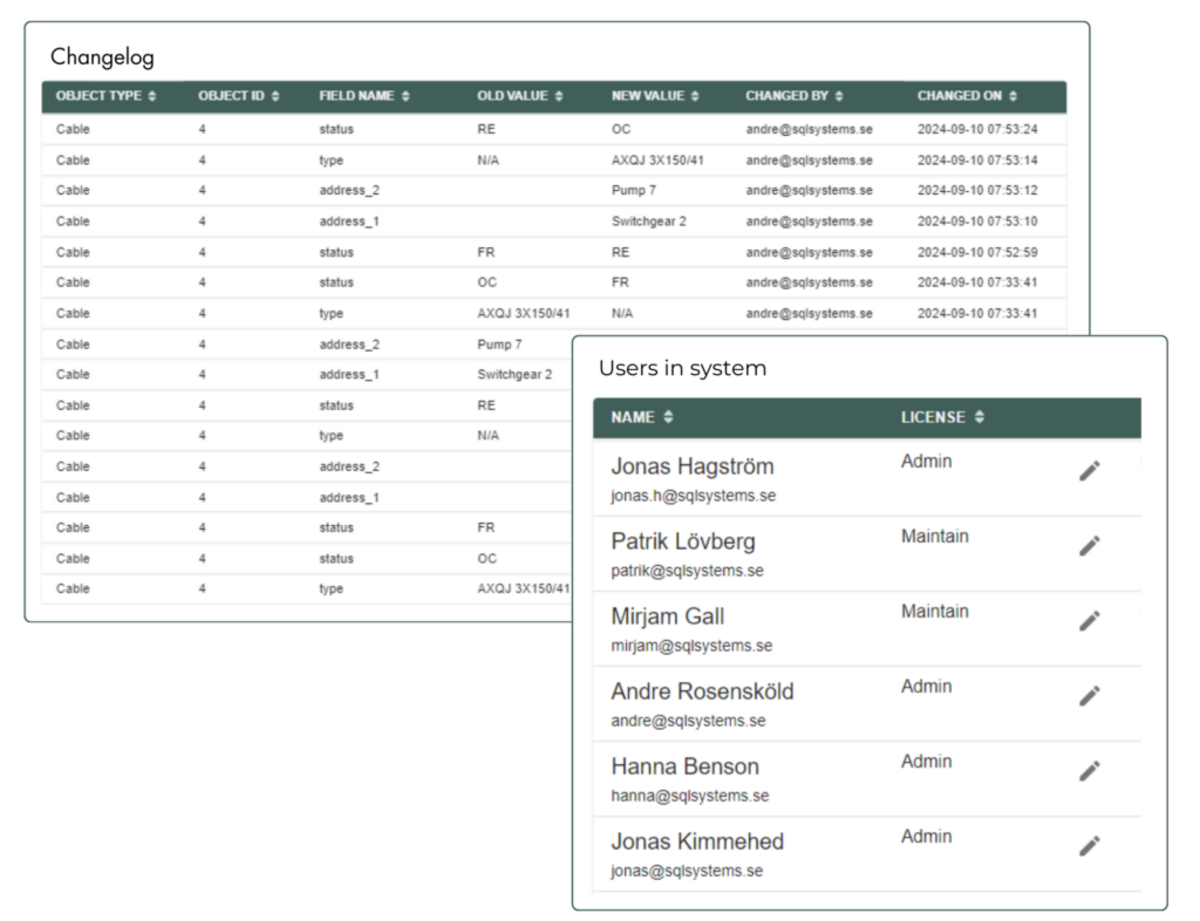Click the Changelog panel title
This screenshot has height=921, width=1200.
click(103, 57)
